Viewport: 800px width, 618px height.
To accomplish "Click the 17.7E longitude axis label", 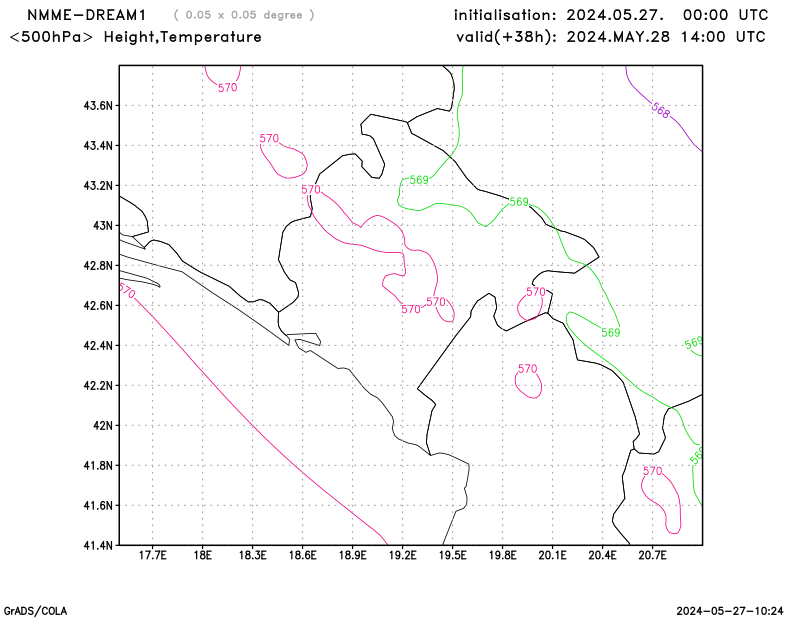I will (153, 555).
